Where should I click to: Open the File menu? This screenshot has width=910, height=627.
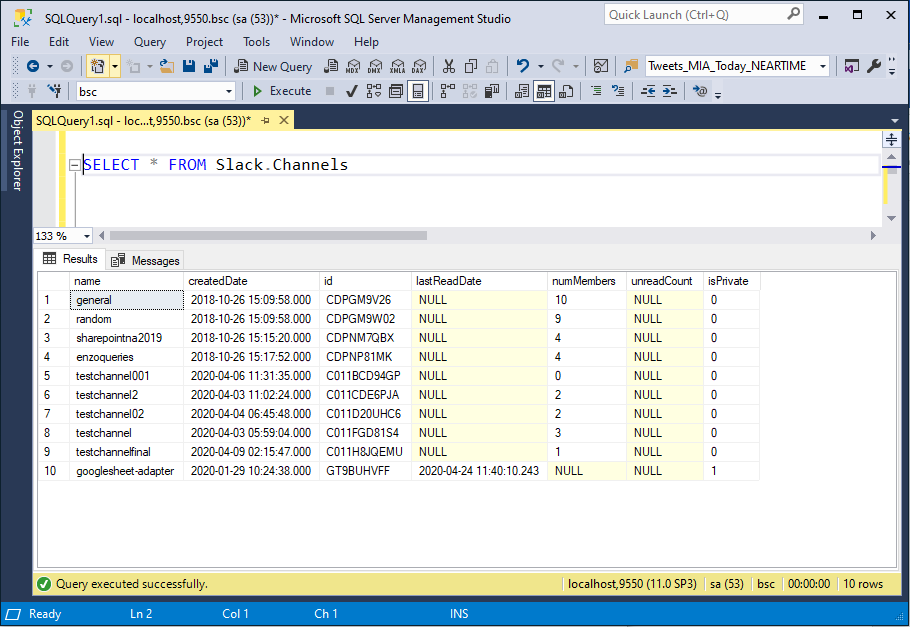(x=20, y=42)
